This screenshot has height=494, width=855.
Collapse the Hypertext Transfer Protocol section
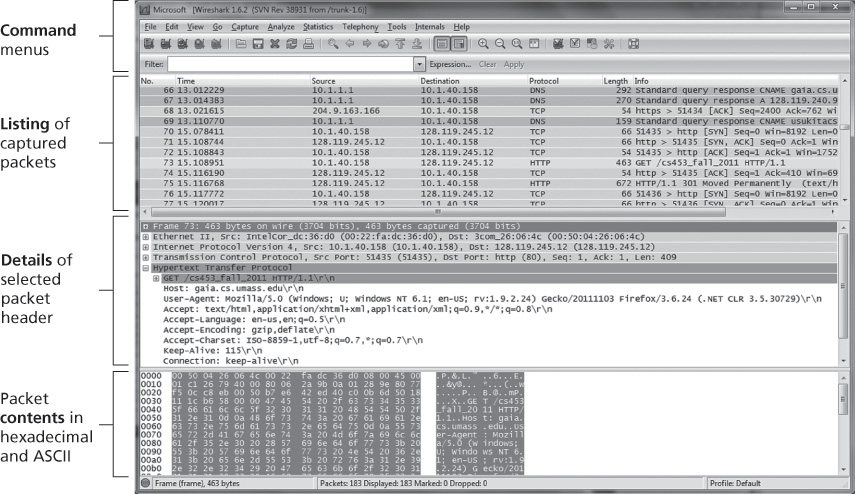click(146, 268)
